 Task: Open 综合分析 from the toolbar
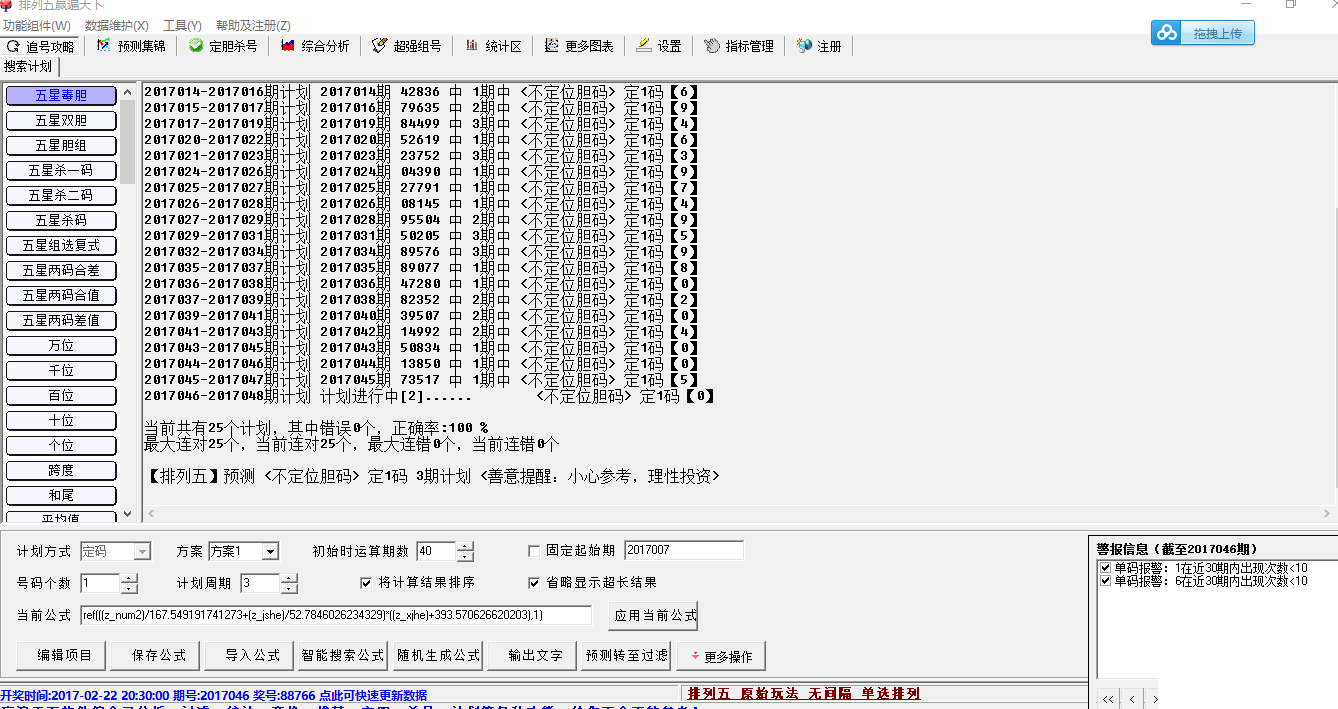tap(315, 46)
